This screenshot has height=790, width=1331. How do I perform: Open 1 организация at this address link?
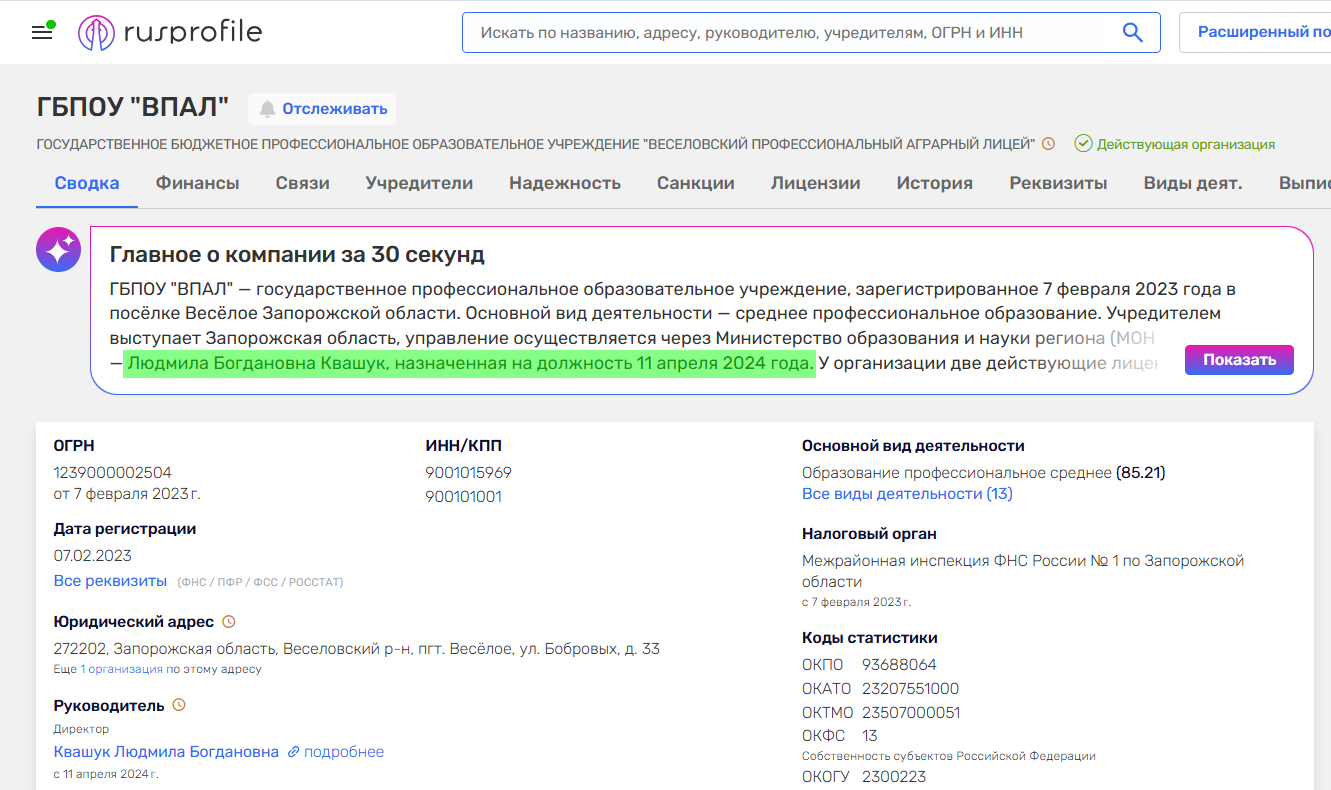click(121, 669)
